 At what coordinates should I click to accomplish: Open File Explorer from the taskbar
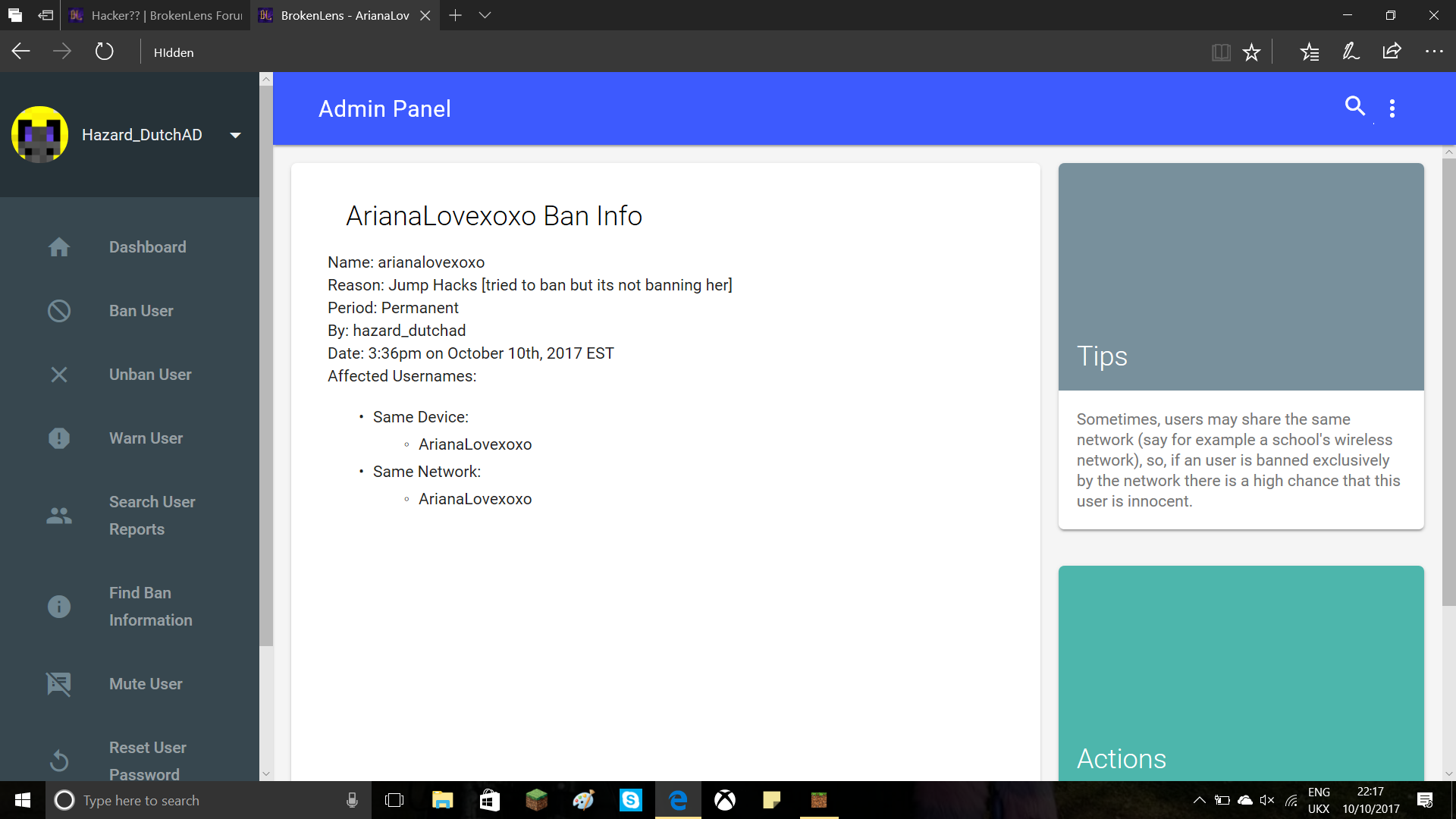(x=442, y=800)
